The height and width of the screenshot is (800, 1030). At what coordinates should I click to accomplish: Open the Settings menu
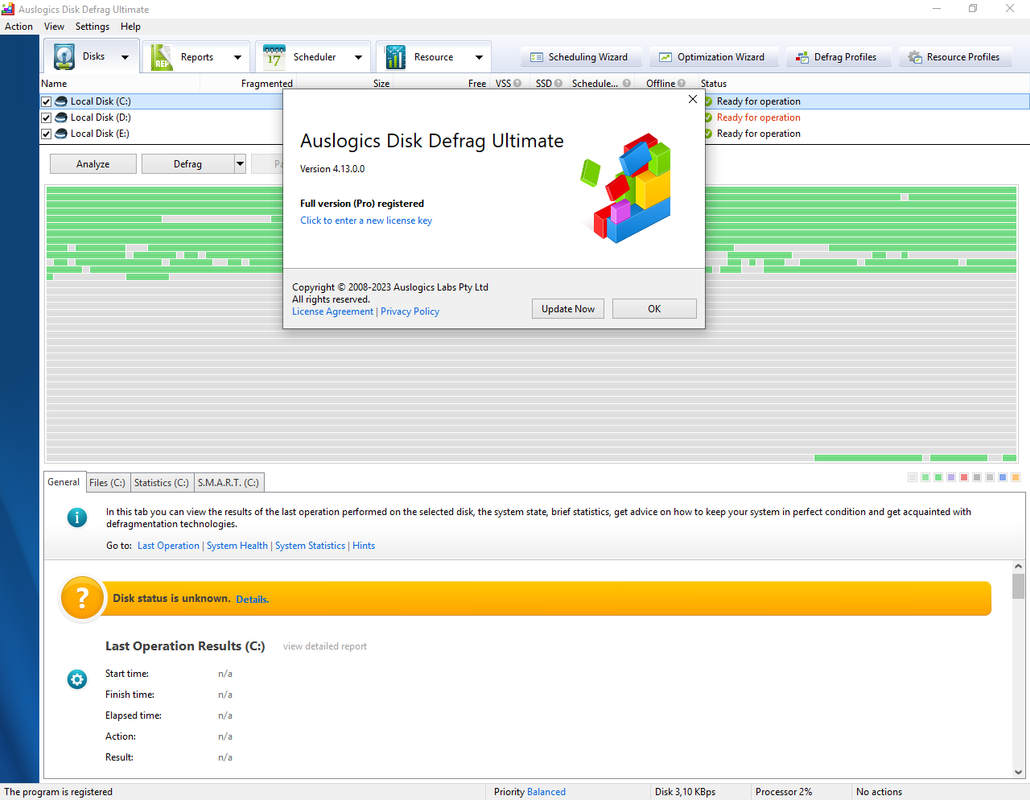coord(92,26)
